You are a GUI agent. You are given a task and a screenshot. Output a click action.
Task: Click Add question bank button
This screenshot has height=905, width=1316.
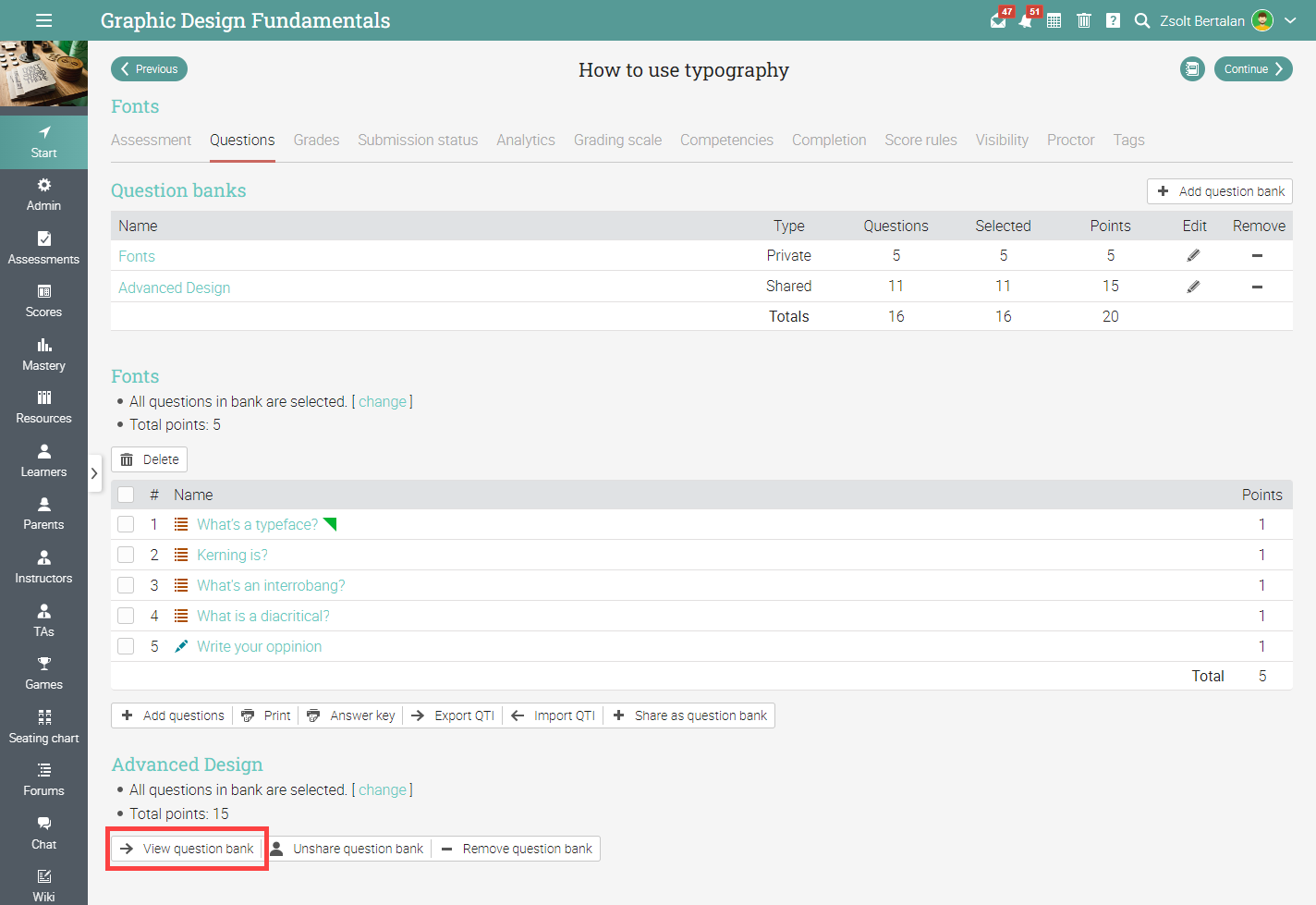(1220, 191)
